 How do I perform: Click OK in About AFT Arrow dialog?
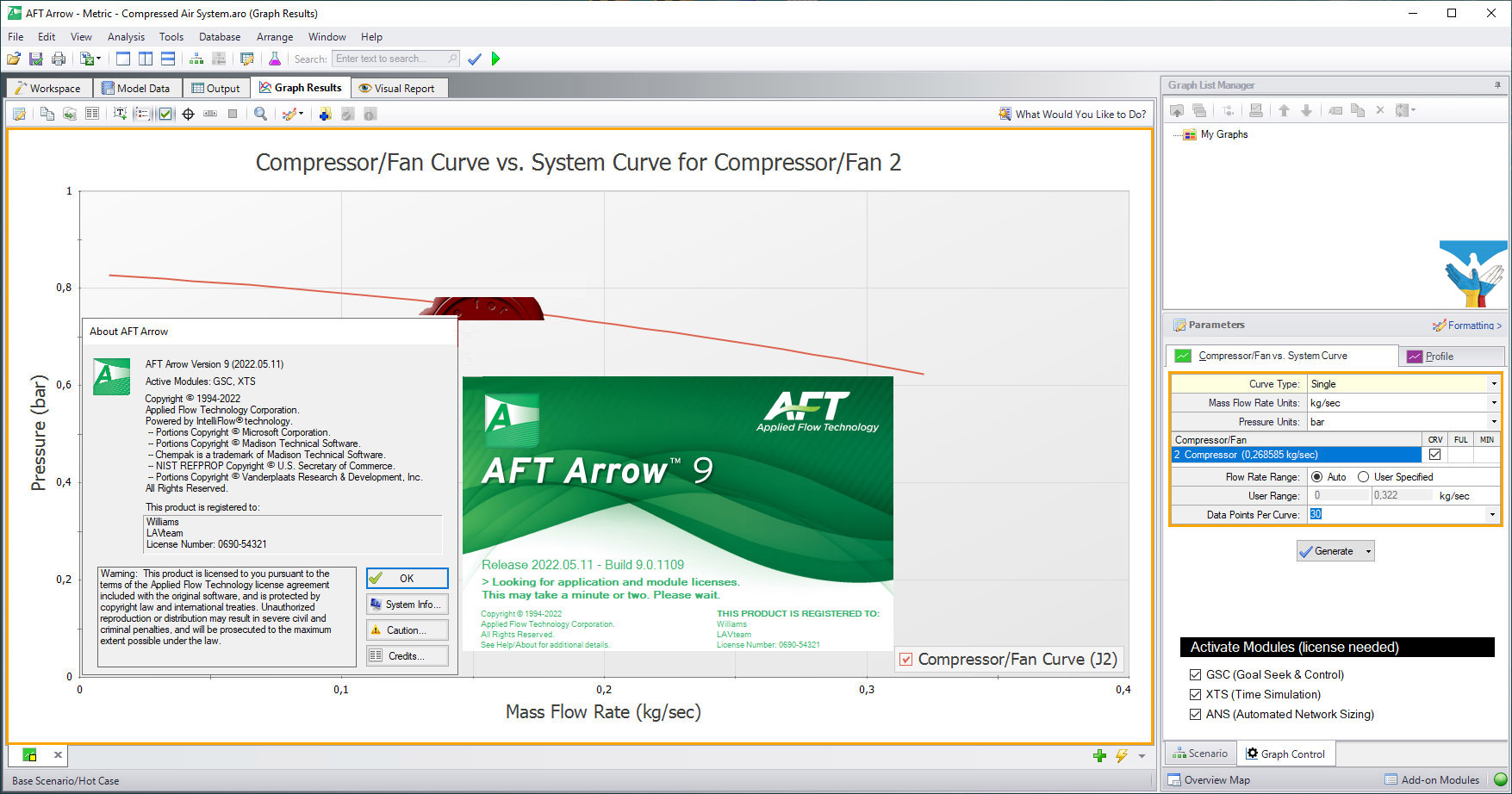(x=407, y=579)
